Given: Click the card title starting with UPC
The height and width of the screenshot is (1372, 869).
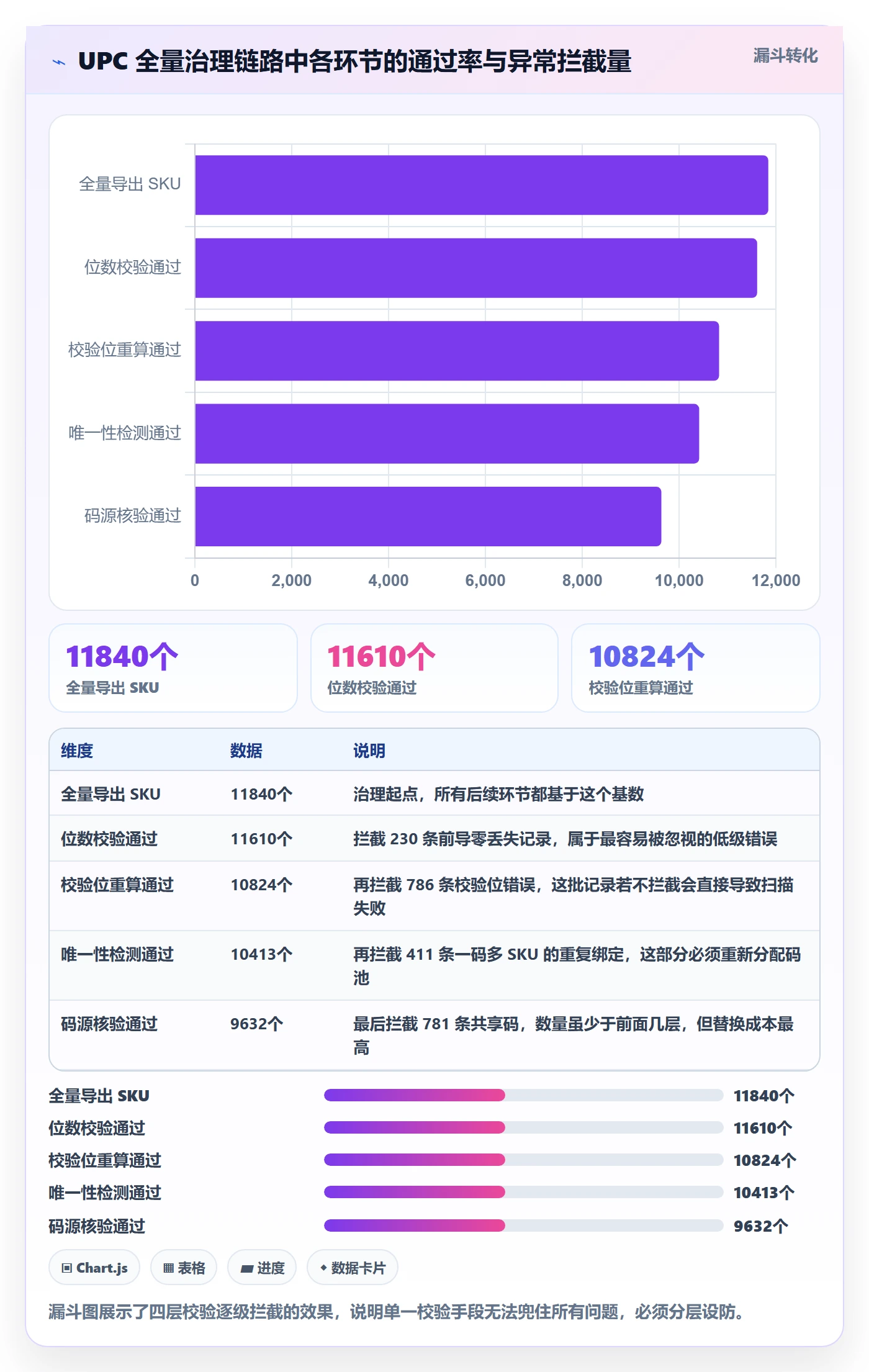Looking at the screenshot, I should coord(354,61).
